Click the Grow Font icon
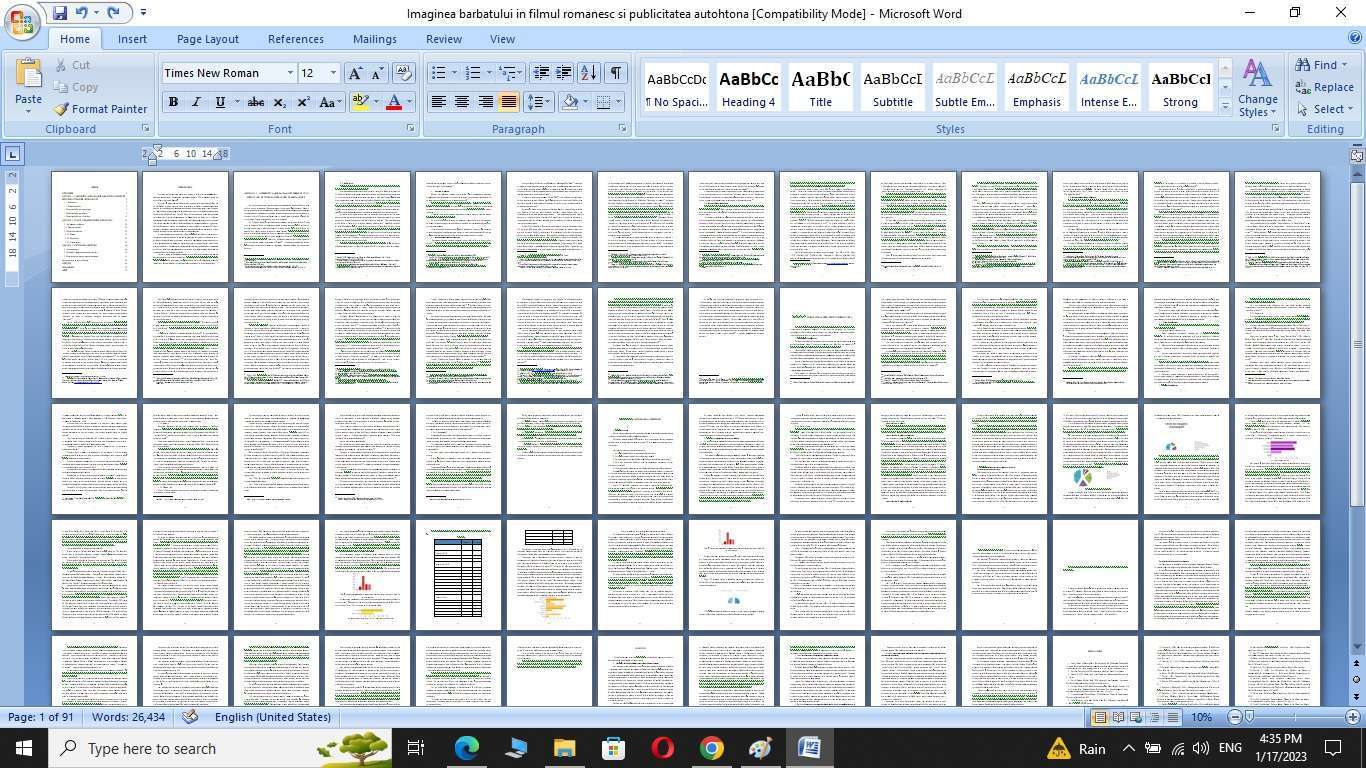This screenshot has width=1366, height=768. pyautogui.click(x=355, y=73)
